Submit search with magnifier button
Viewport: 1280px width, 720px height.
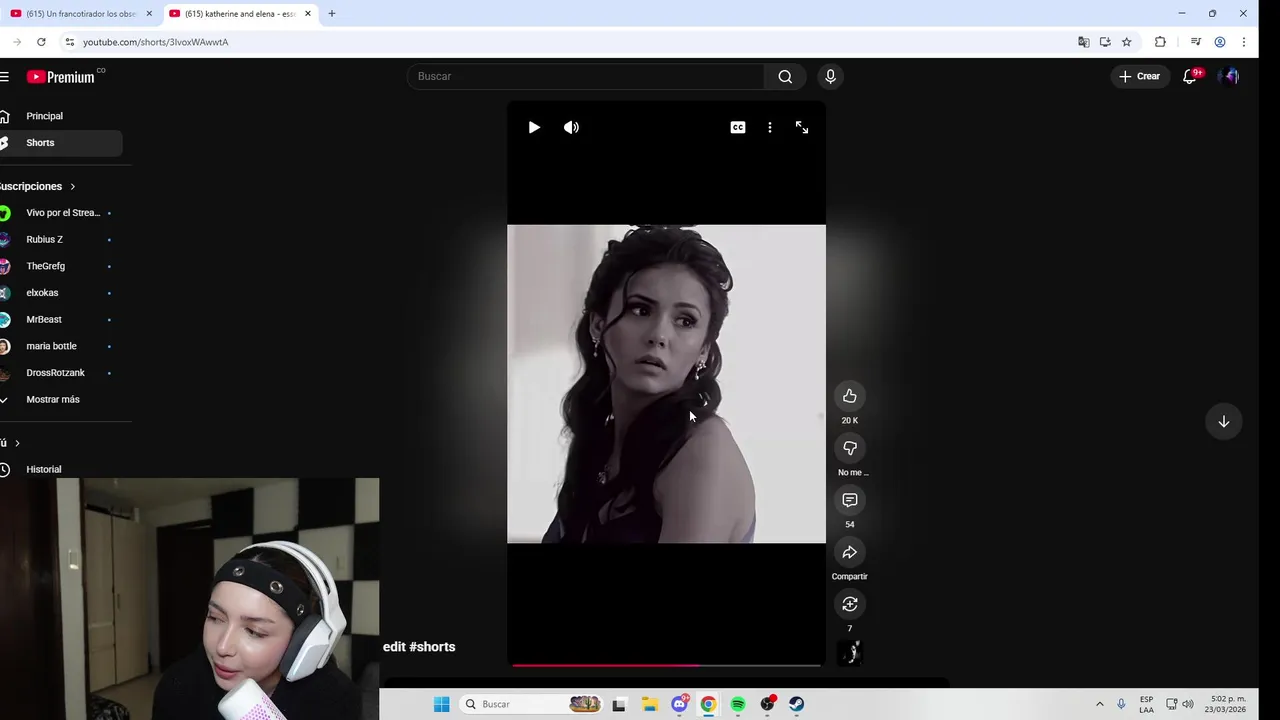click(x=785, y=76)
